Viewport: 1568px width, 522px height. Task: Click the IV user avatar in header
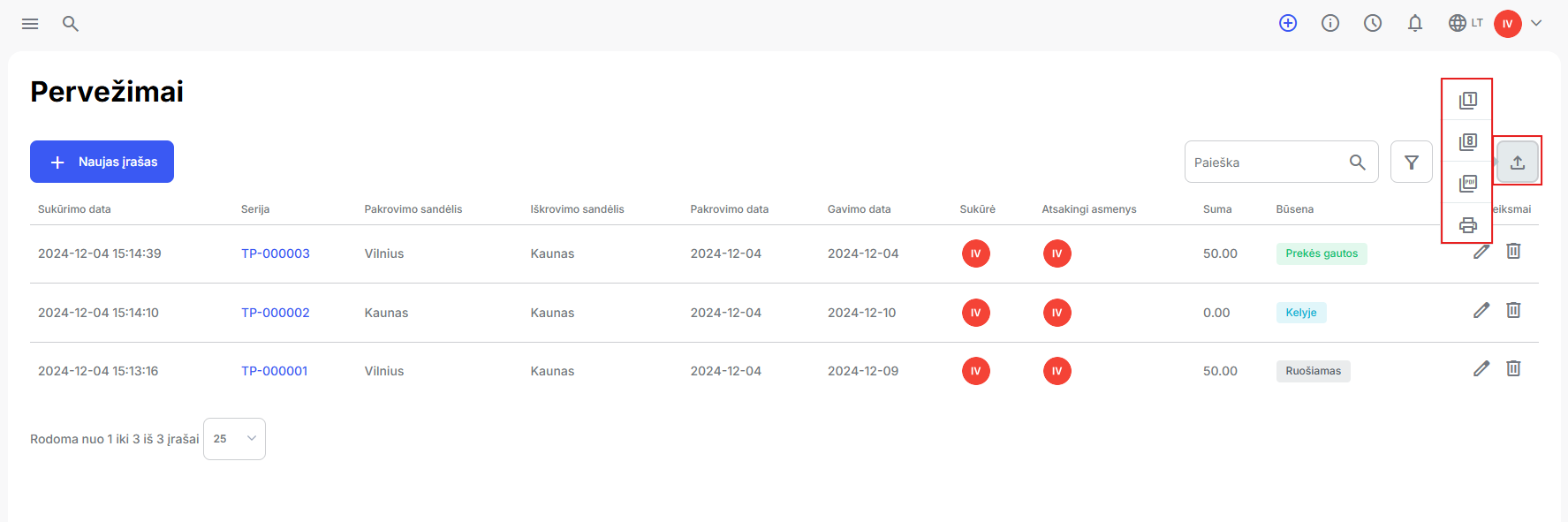1508,24
